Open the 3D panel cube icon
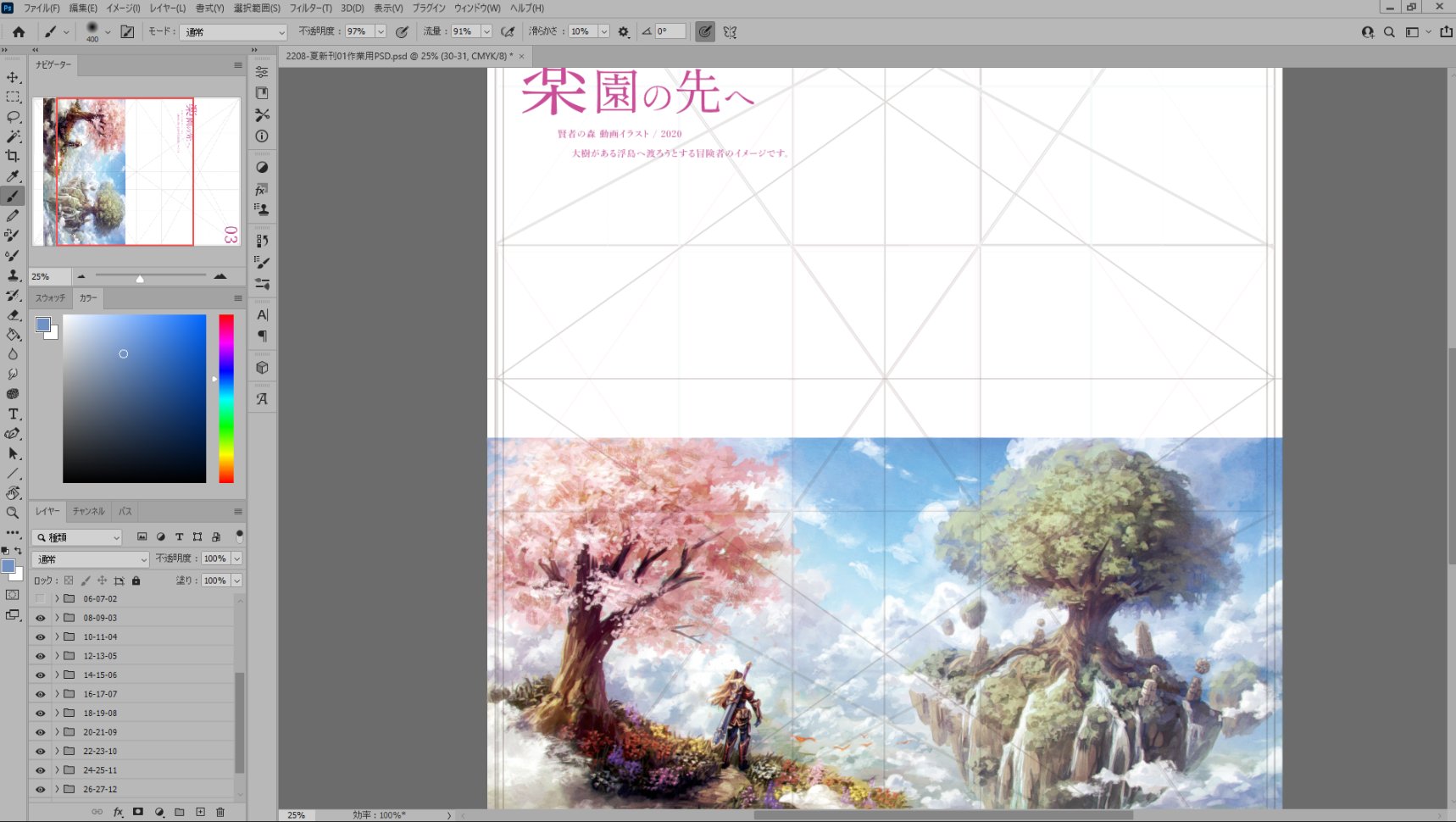This screenshot has height=822, width=1456. click(x=262, y=368)
